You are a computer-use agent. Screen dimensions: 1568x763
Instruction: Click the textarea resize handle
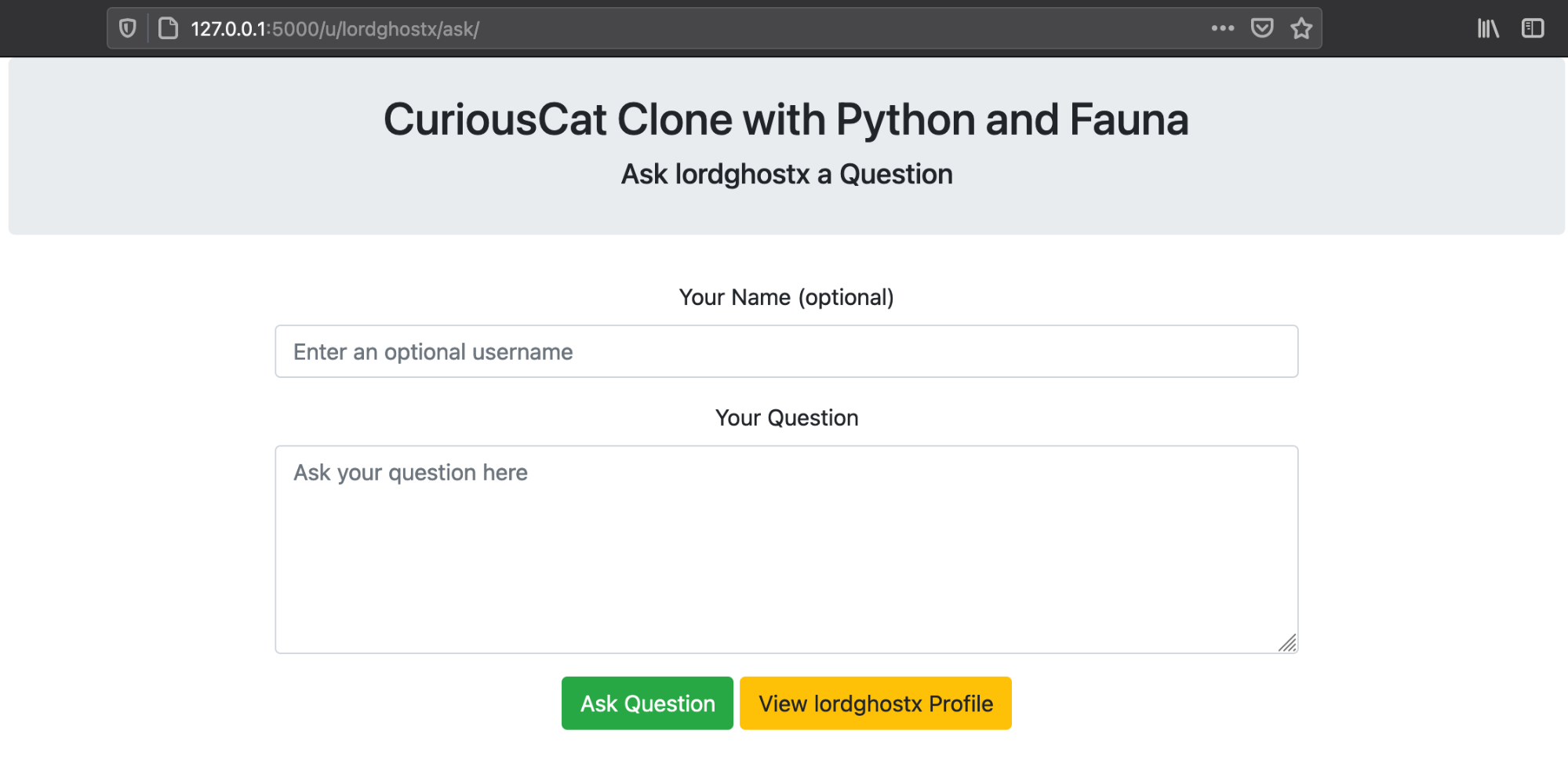click(1289, 643)
